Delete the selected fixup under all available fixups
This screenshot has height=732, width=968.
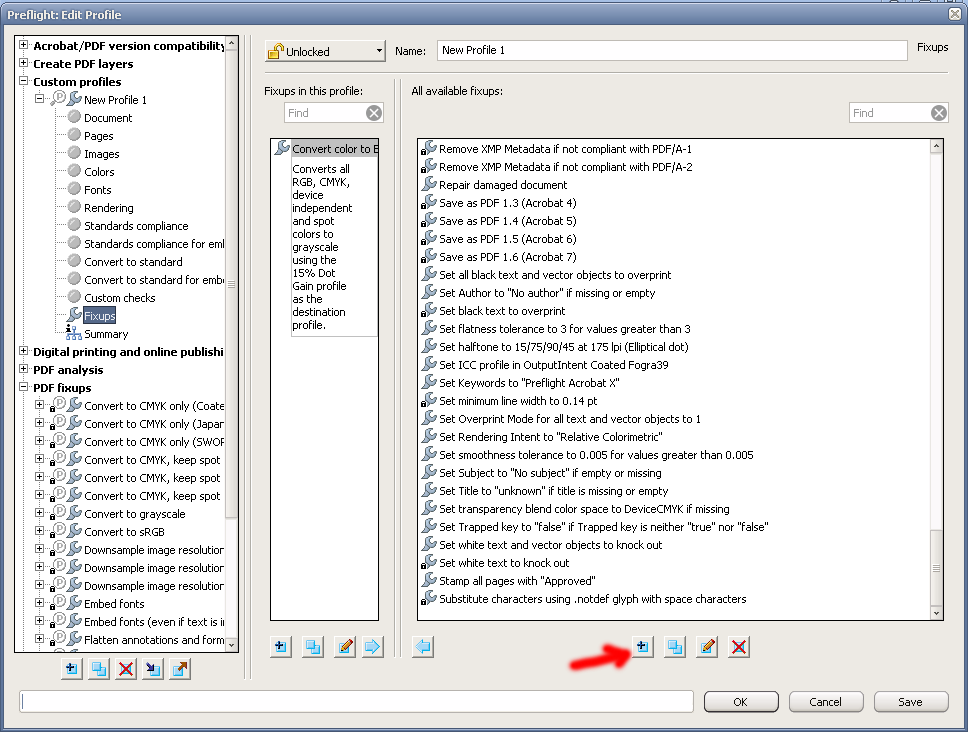[x=739, y=647]
